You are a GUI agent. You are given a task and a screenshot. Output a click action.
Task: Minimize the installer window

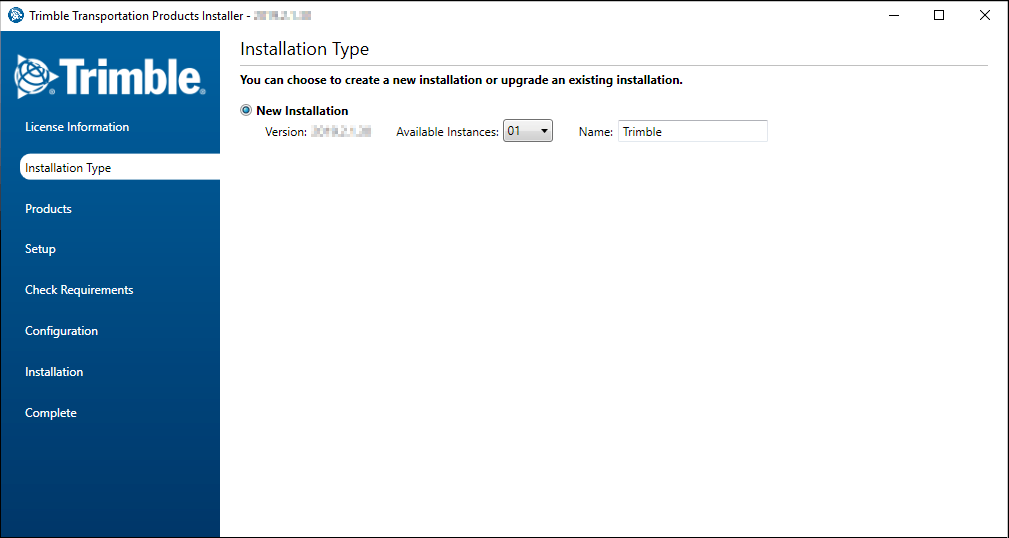894,15
